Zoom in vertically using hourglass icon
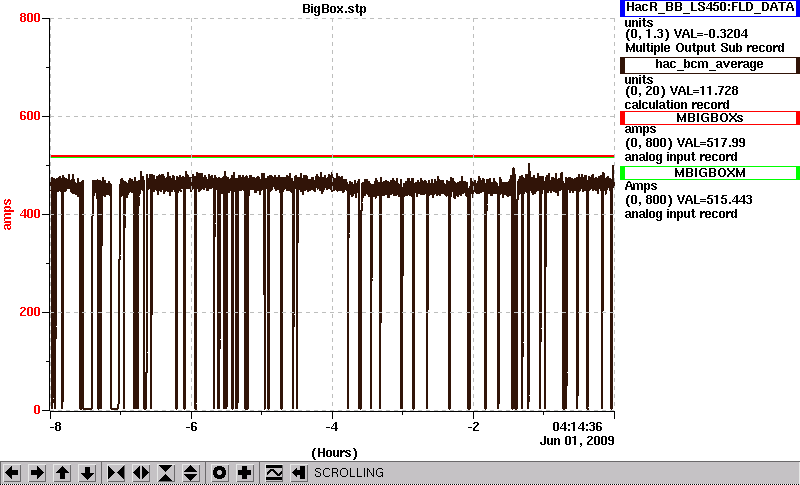 (x=166, y=473)
